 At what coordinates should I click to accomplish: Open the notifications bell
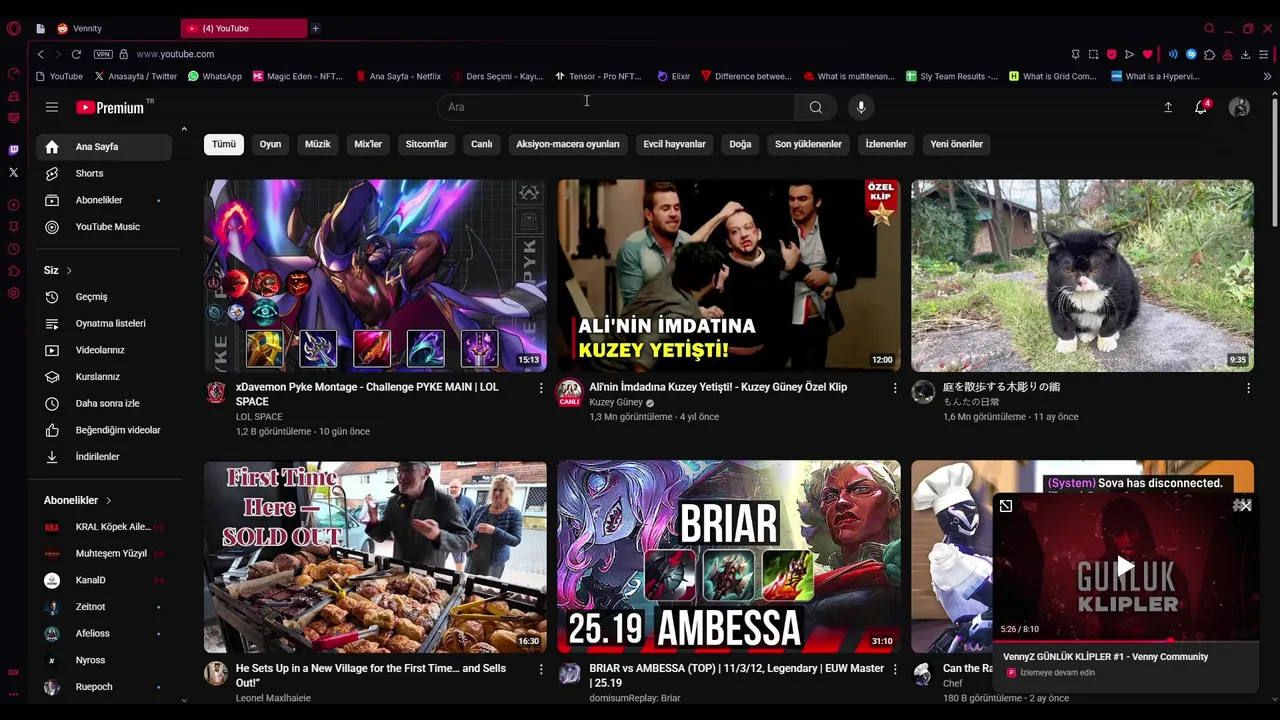1201,107
